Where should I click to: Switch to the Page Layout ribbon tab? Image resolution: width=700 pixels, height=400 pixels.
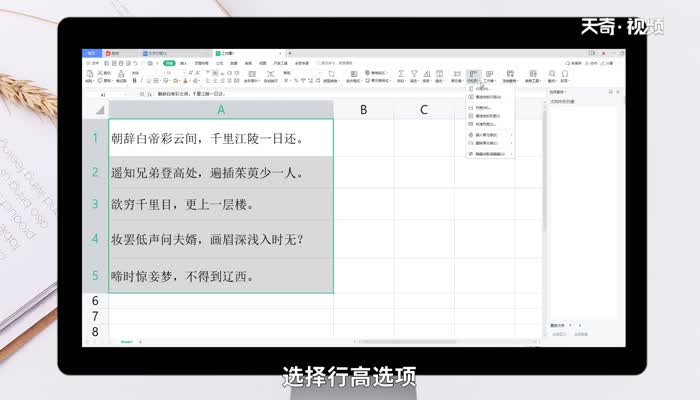(x=201, y=63)
